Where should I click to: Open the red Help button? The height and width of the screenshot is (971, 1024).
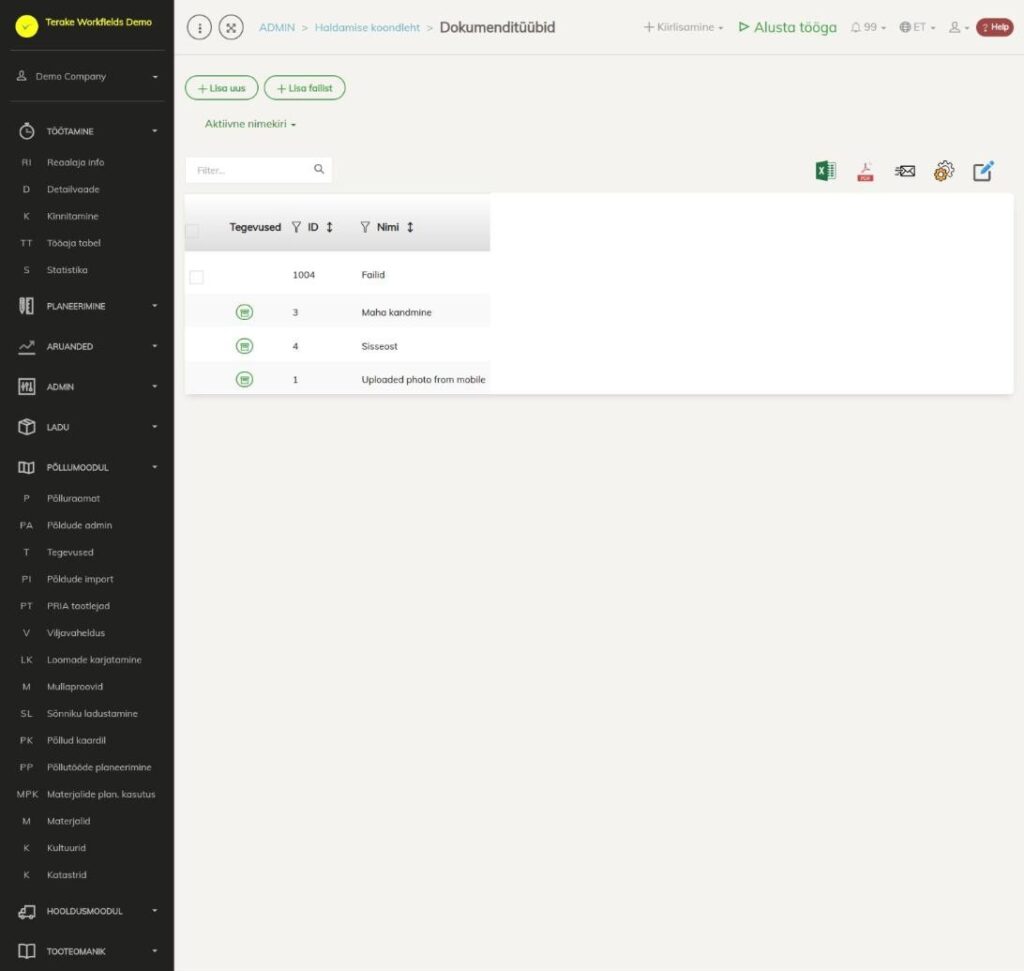(995, 27)
